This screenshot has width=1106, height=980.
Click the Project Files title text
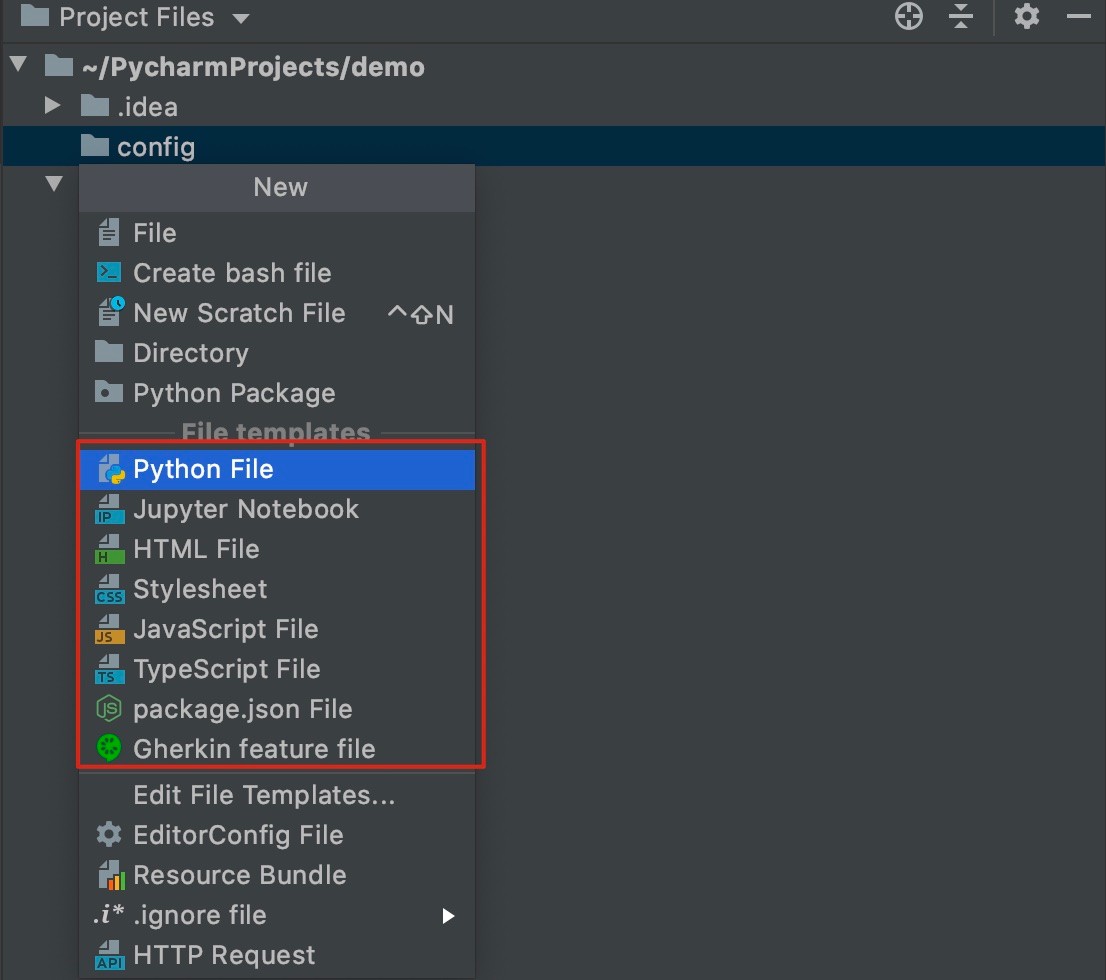point(136,17)
